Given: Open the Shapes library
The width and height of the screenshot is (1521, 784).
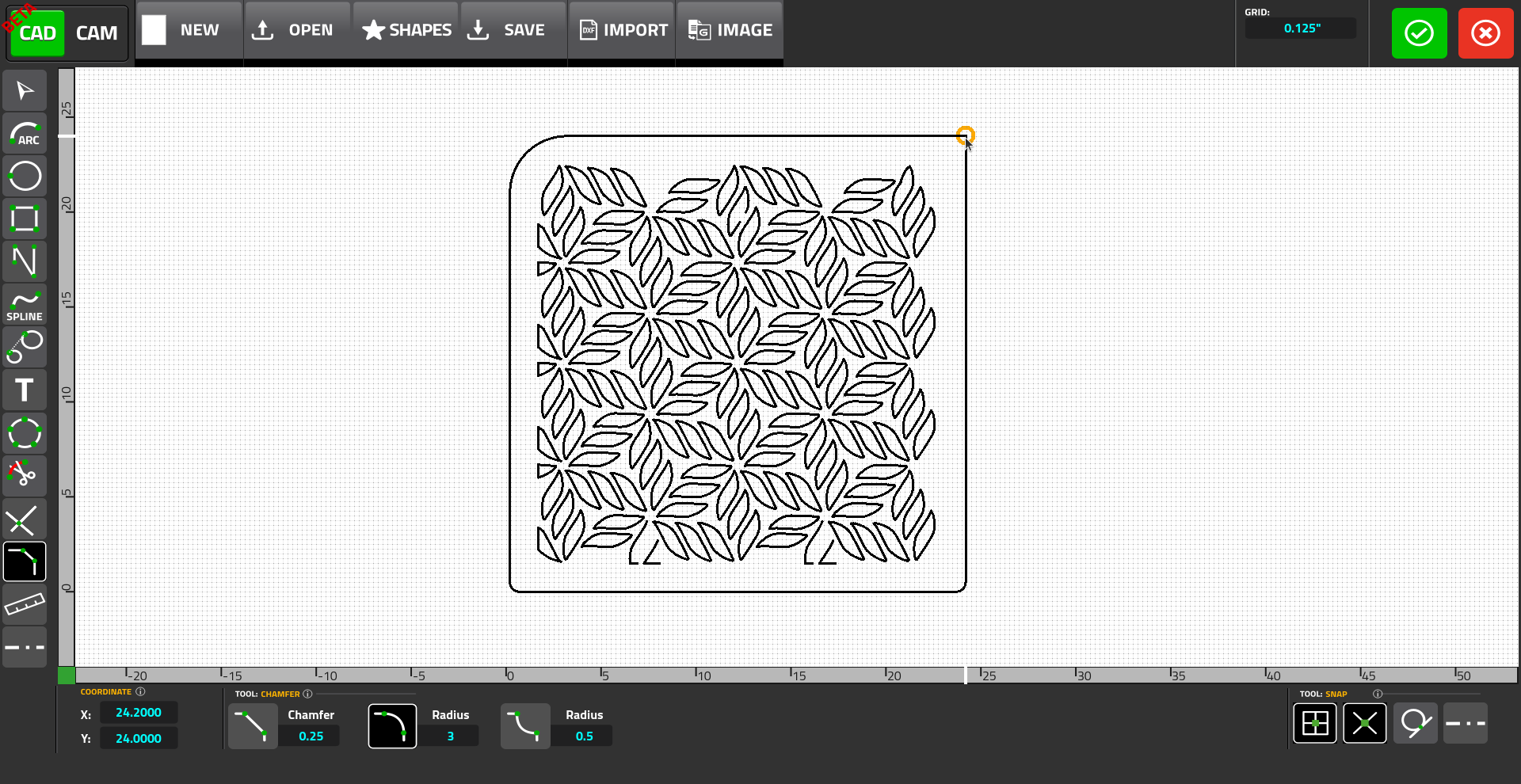Looking at the screenshot, I should pos(405,29).
